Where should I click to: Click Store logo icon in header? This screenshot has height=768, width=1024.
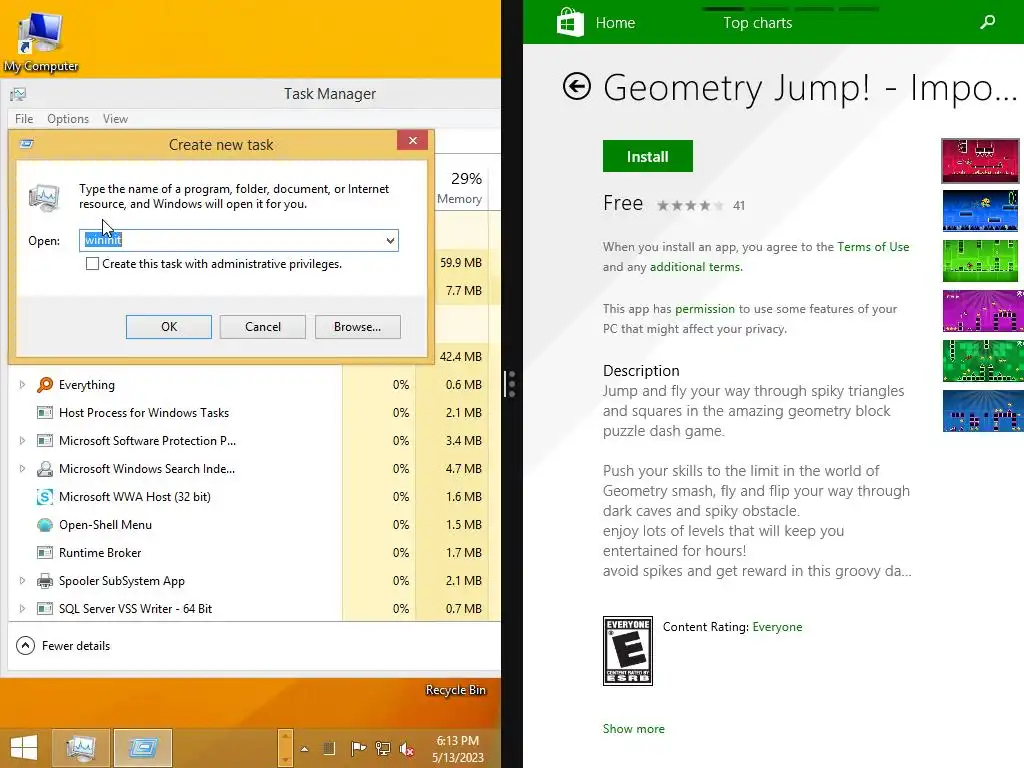[569, 22]
